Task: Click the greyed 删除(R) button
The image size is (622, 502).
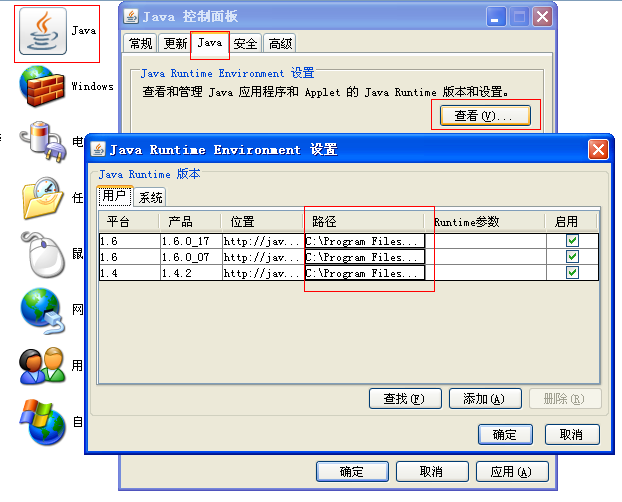Action: [565, 398]
